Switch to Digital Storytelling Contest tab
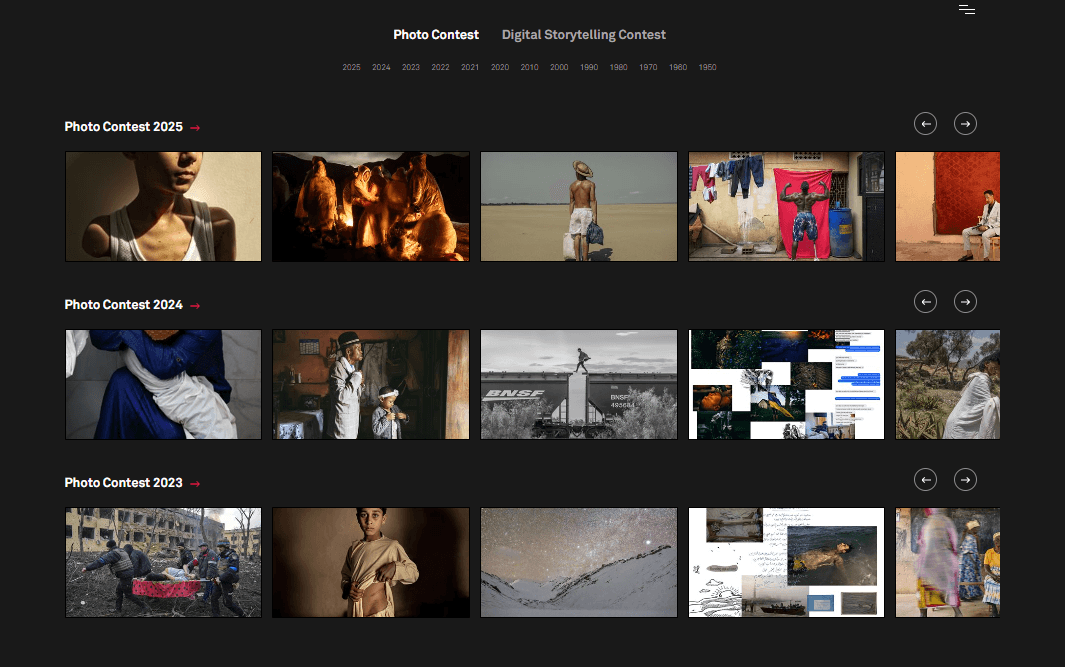 coord(583,35)
